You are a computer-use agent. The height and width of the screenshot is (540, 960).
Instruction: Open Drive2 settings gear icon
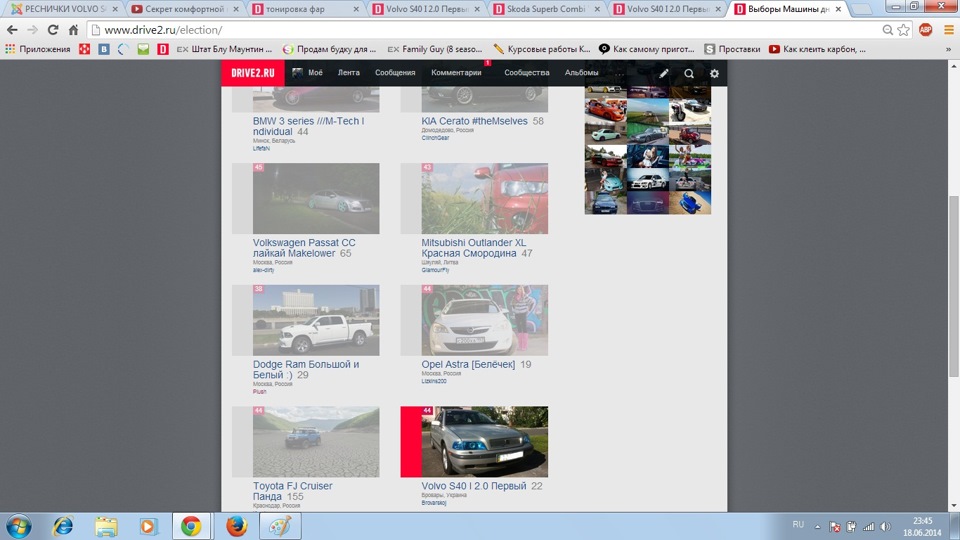click(714, 73)
